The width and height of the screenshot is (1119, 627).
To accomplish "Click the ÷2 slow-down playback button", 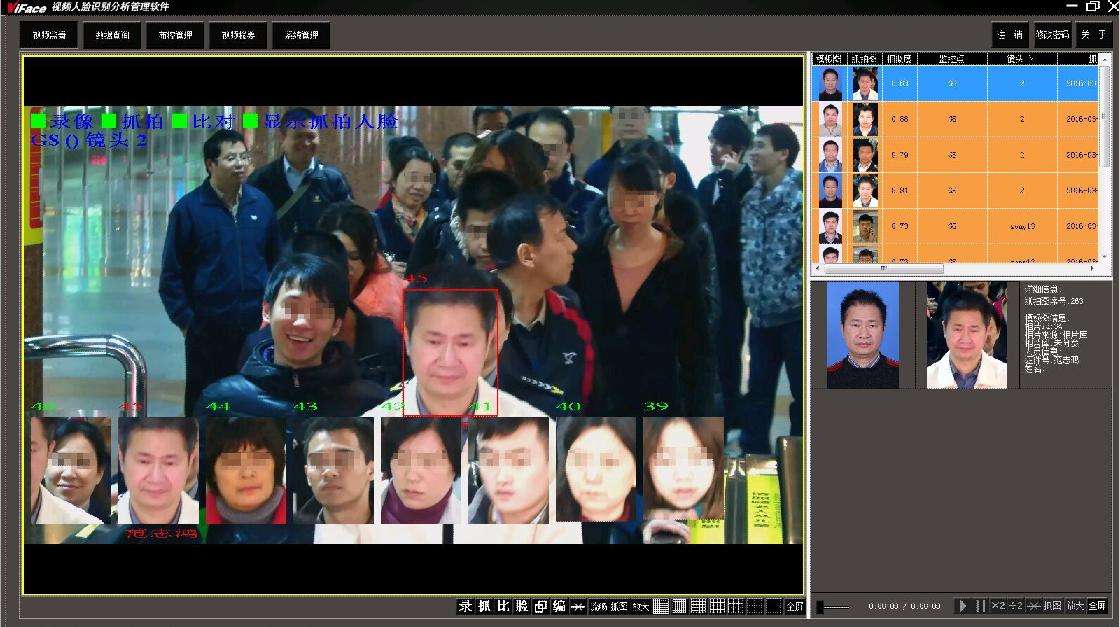I will pyautogui.click(x=1016, y=606).
